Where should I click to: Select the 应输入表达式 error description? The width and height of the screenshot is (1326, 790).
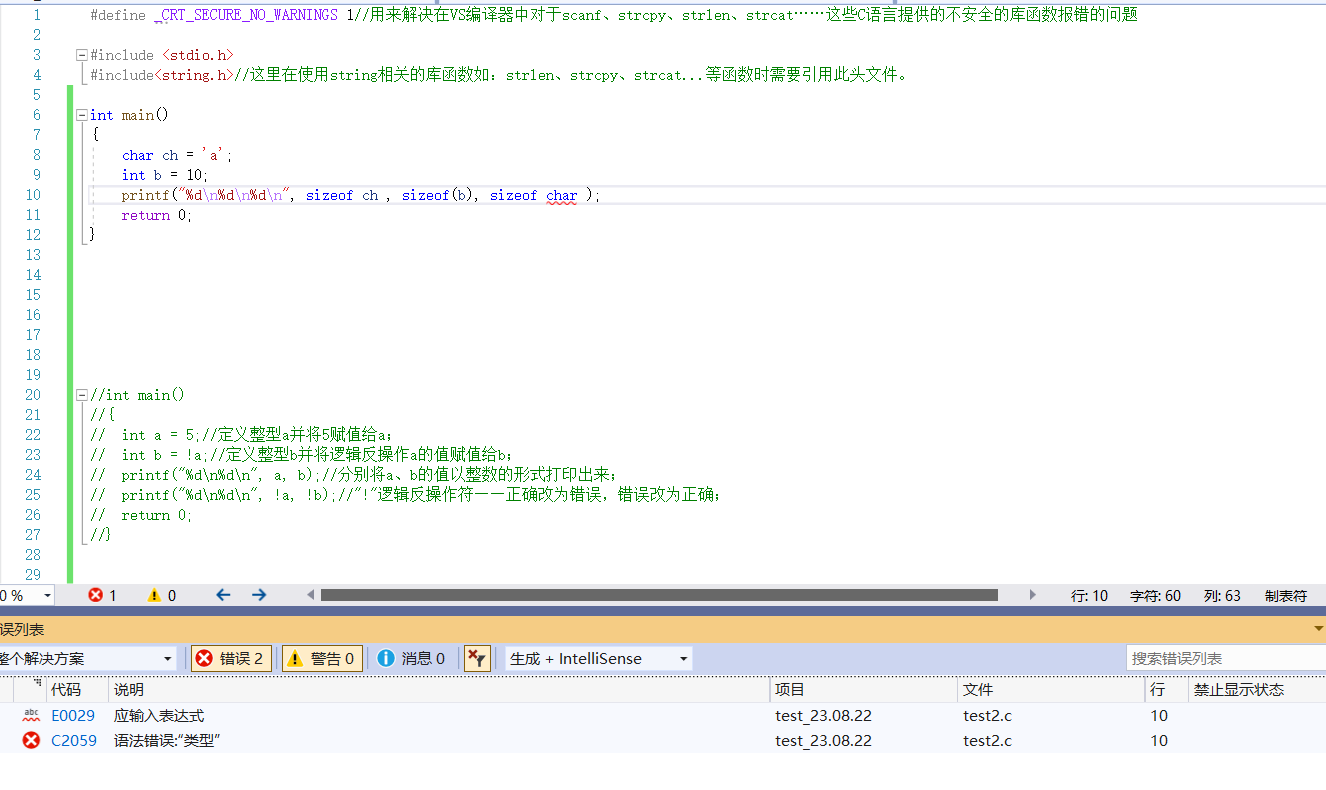[x=159, y=715]
